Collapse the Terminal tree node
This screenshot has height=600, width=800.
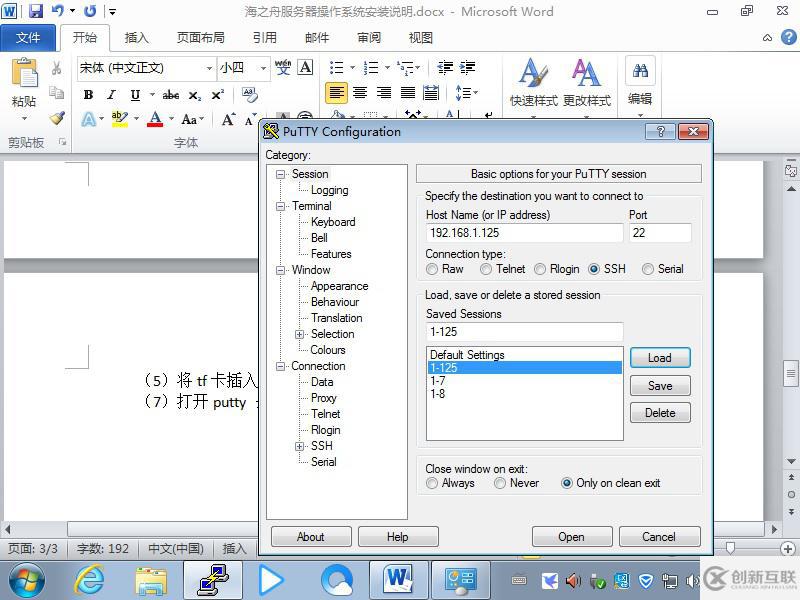tap(280, 206)
